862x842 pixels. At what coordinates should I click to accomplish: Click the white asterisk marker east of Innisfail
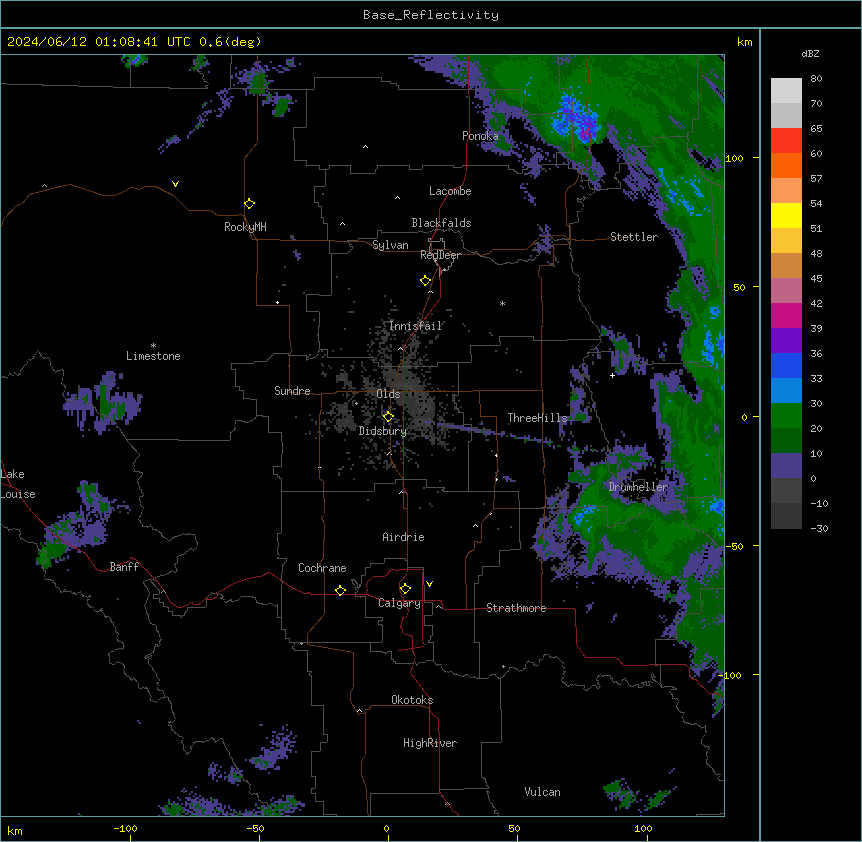(502, 303)
